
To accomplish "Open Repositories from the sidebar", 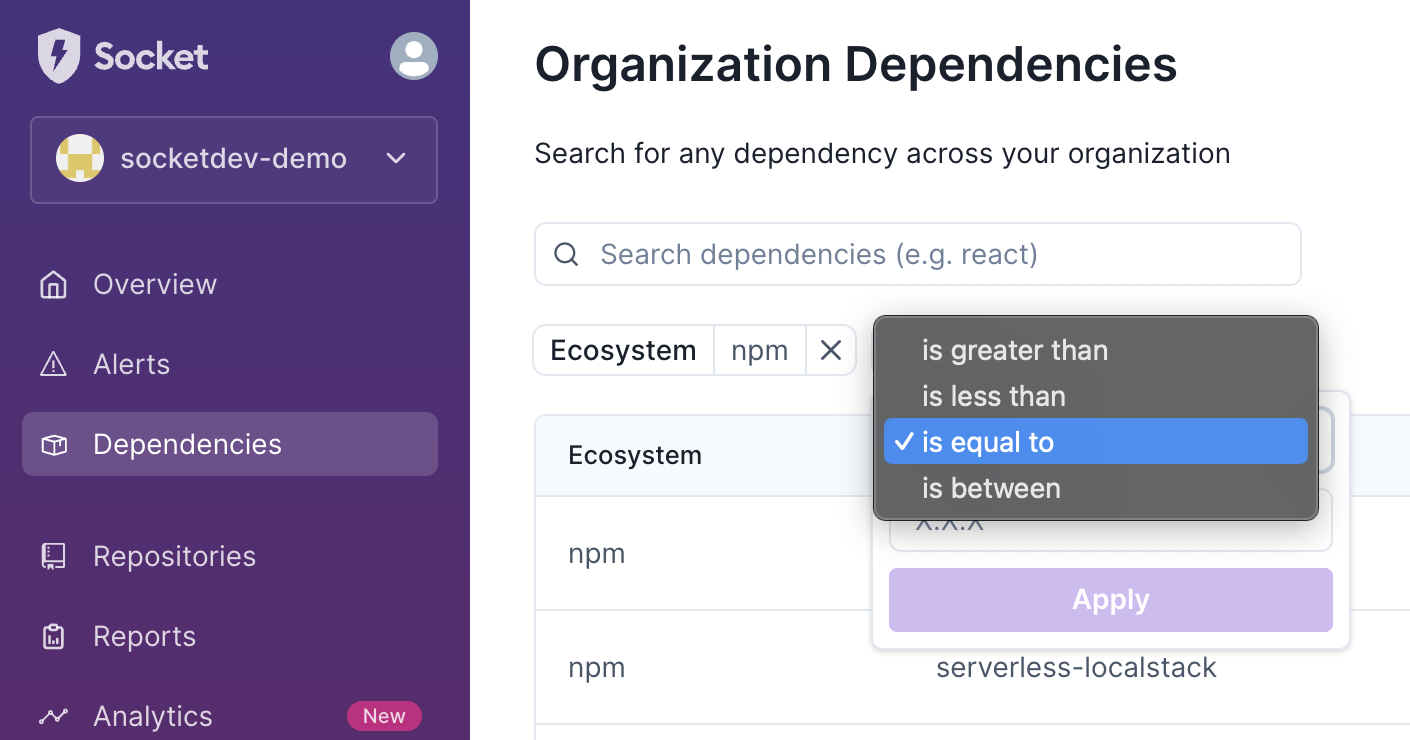I will 174,556.
